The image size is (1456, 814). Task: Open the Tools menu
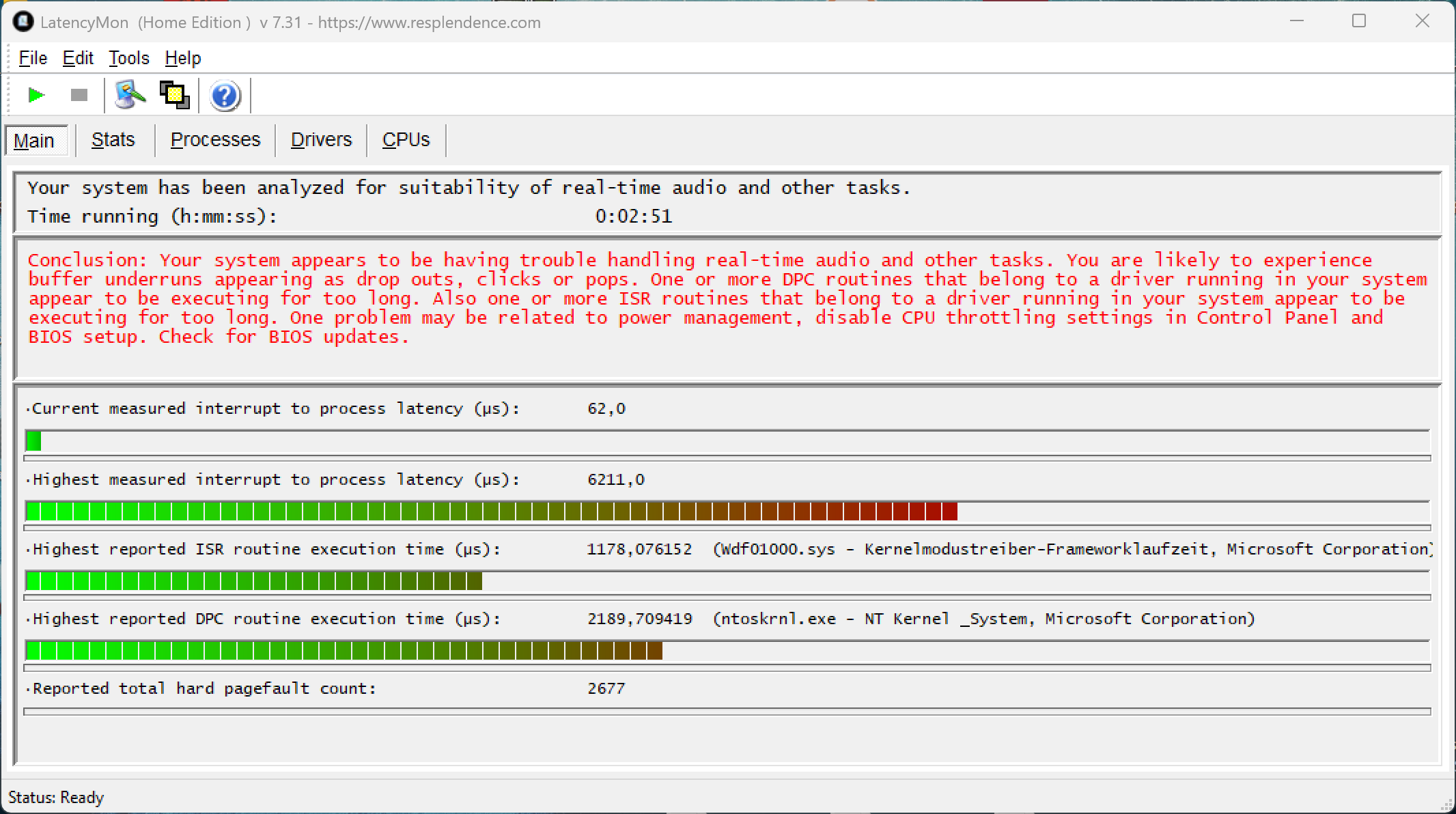coord(128,58)
